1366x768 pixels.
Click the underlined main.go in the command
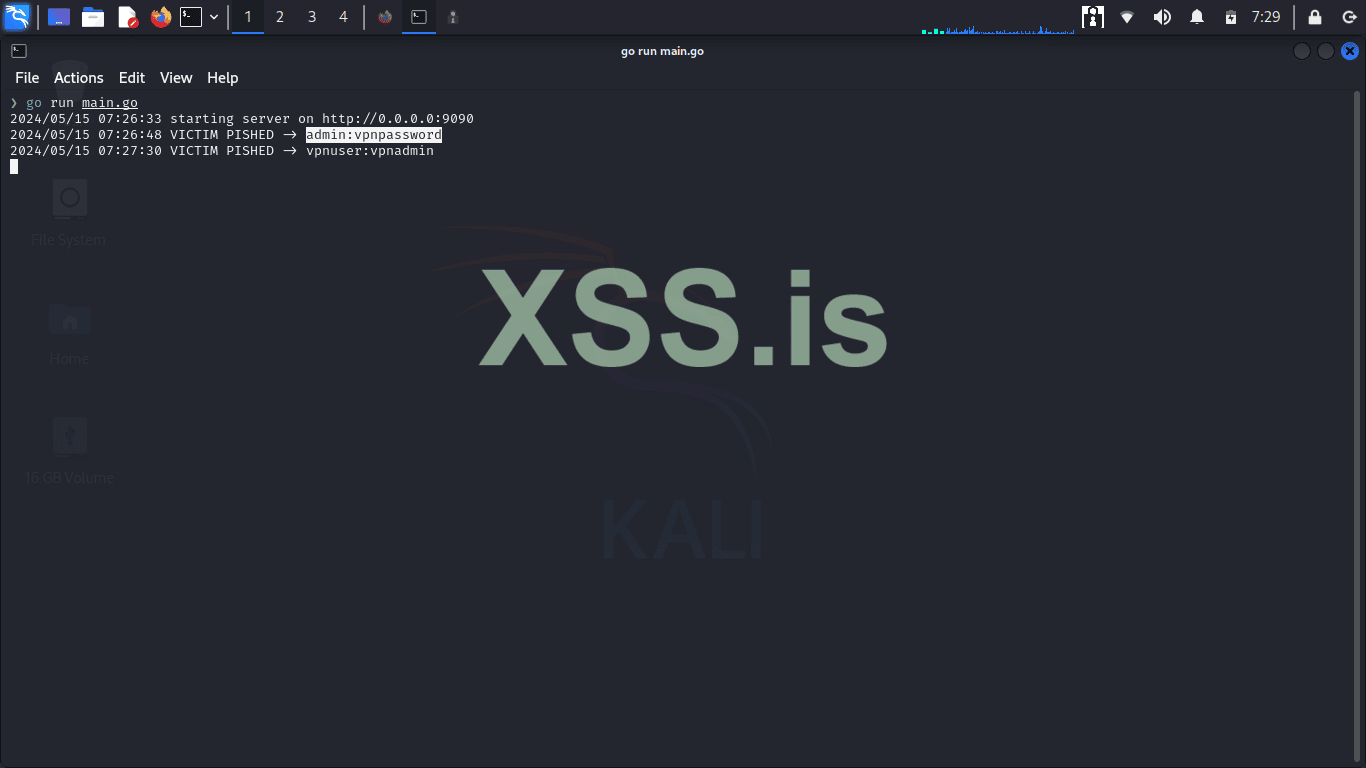click(110, 103)
